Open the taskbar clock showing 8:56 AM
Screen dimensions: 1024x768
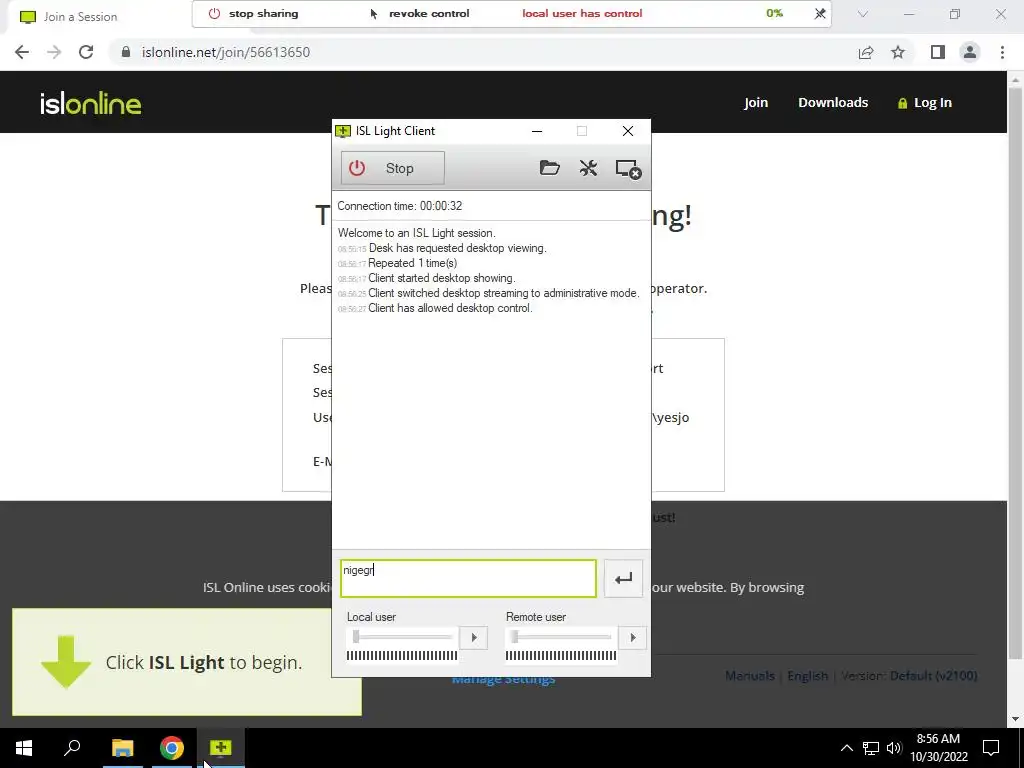(x=938, y=748)
